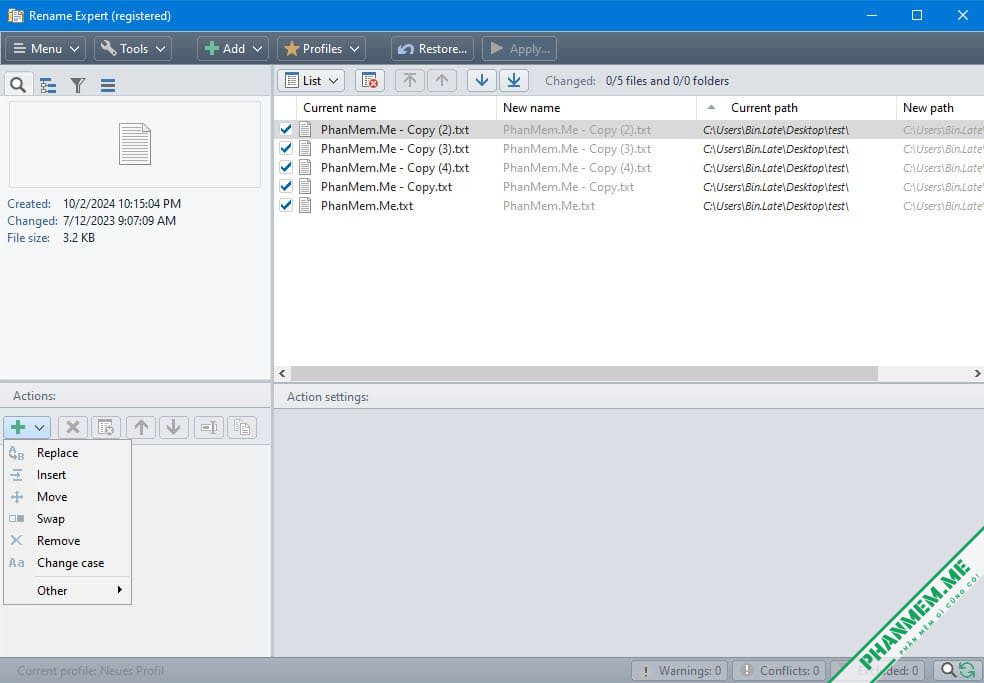Select row PhanMem.Me - Copy (4).txt
The height and width of the screenshot is (683, 984).
click(x=629, y=168)
